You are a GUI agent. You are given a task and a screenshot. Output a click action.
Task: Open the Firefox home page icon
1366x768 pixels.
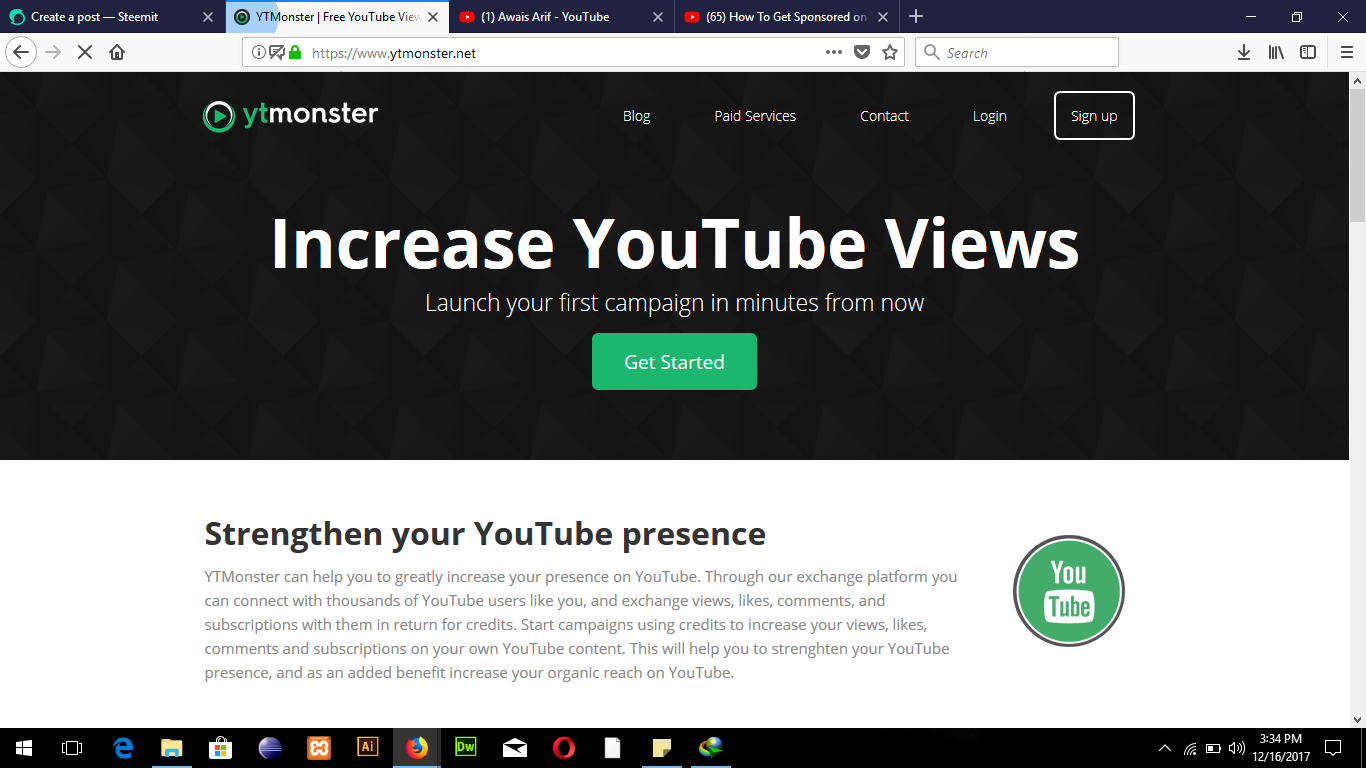(117, 52)
